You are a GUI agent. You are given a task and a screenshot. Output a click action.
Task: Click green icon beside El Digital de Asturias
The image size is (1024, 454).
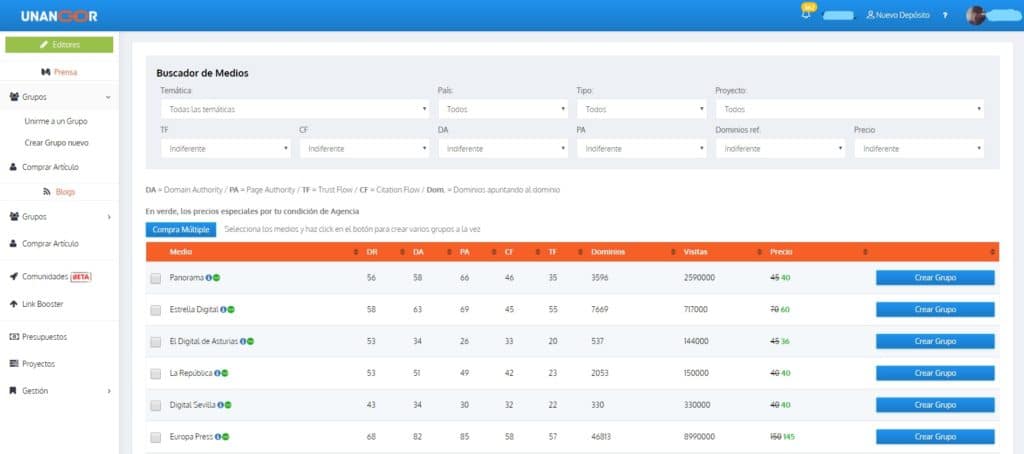point(251,341)
